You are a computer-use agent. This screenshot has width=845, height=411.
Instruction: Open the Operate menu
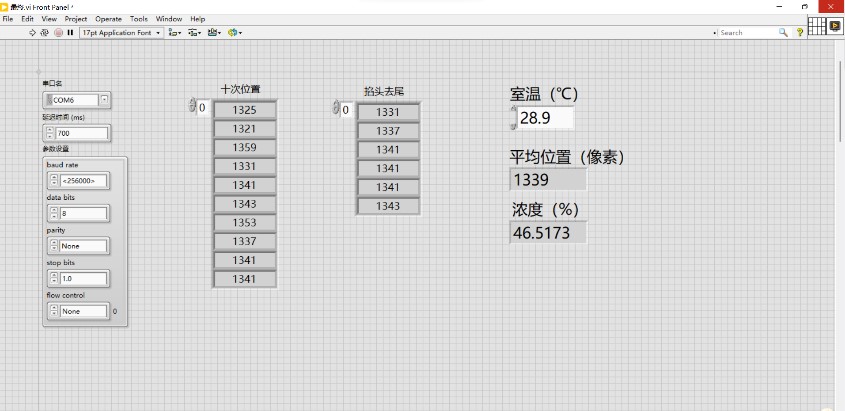(108, 19)
